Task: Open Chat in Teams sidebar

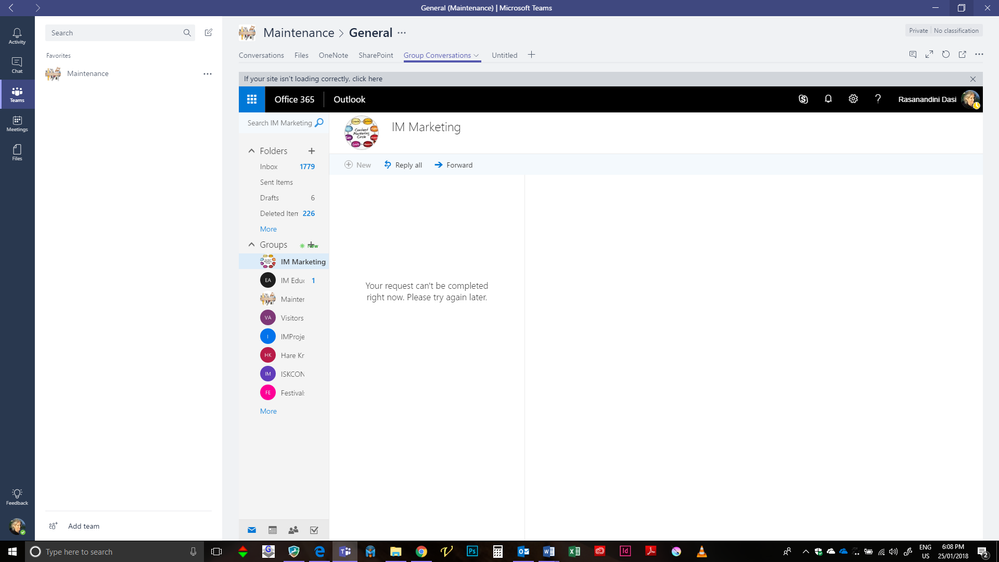Action: tap(17, 65)
